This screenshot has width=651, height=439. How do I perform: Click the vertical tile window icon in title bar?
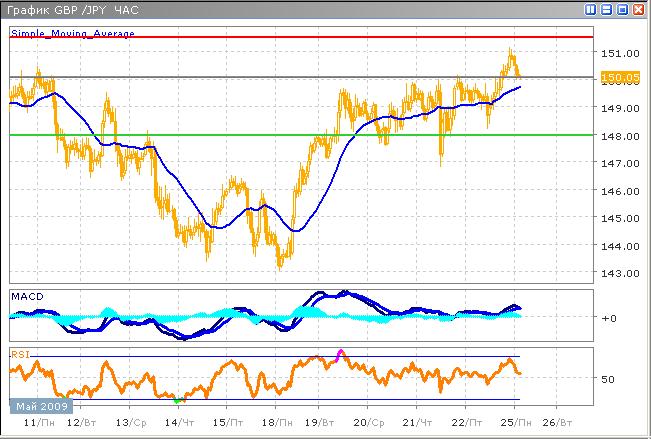(591, 9)
